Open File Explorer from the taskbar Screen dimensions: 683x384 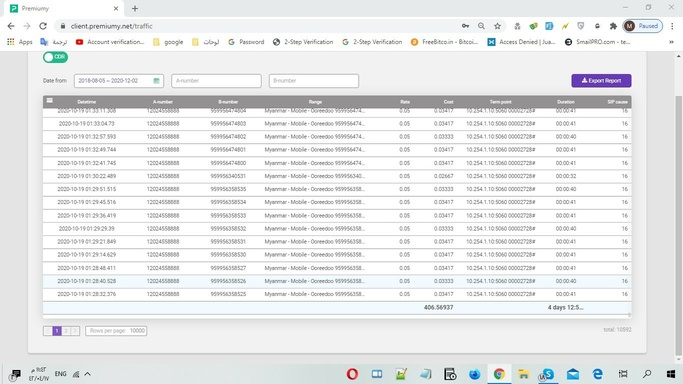tap(524, 374)
